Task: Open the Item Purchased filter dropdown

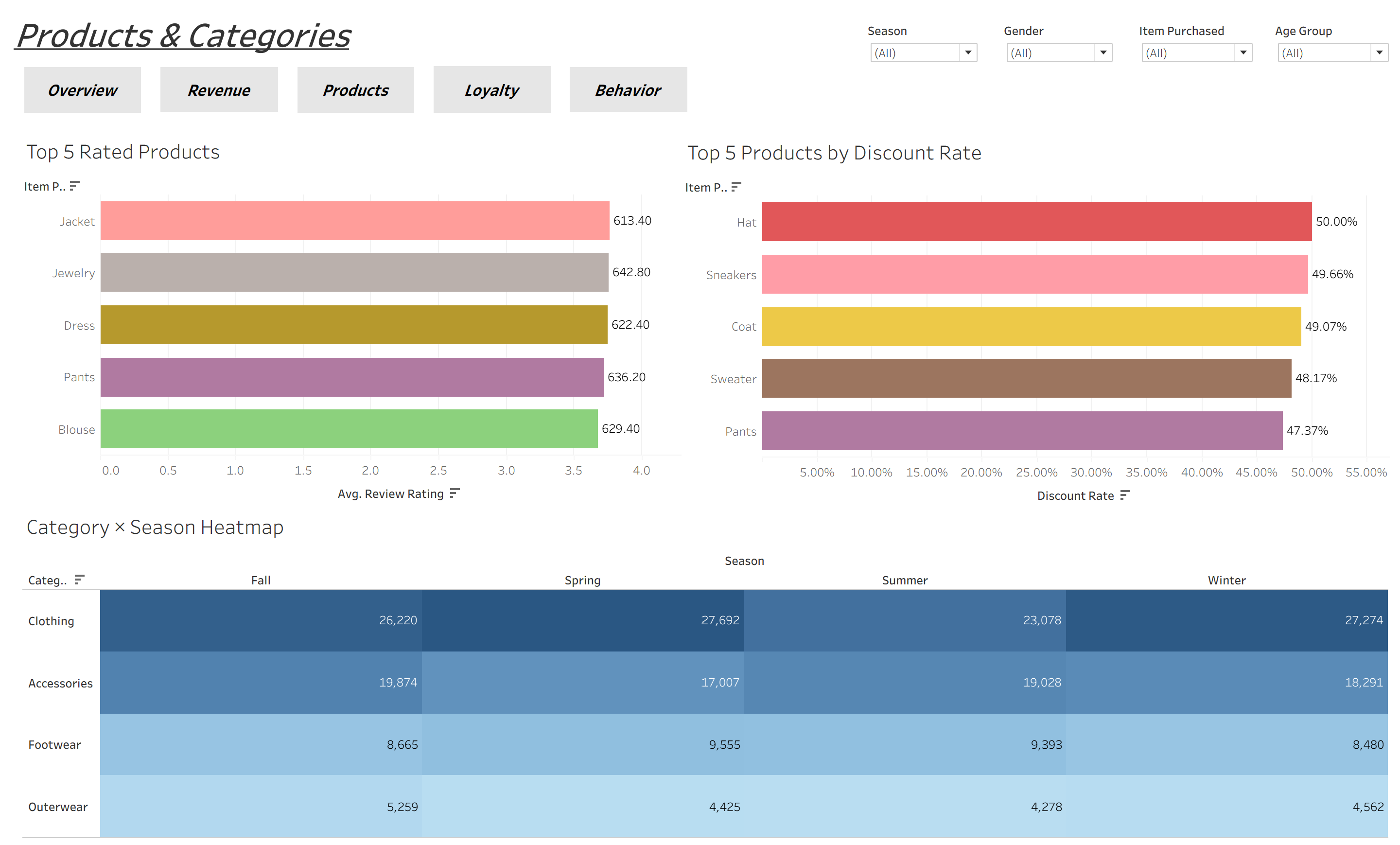Action: (1197, 53)
